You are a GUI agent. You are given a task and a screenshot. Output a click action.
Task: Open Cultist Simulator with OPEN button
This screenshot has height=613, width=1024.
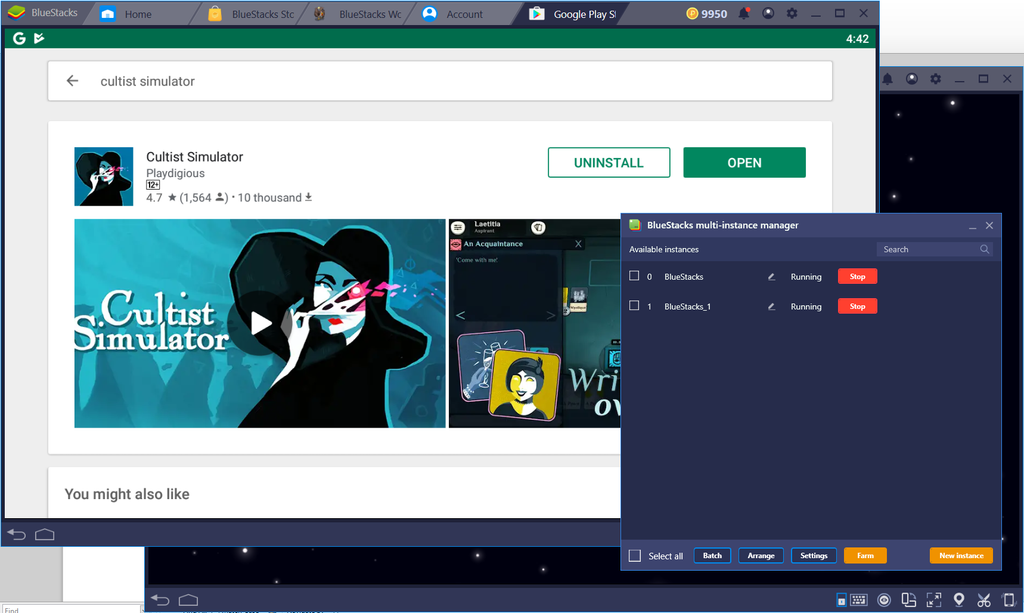pyautogui.click(x=744, y=162)
